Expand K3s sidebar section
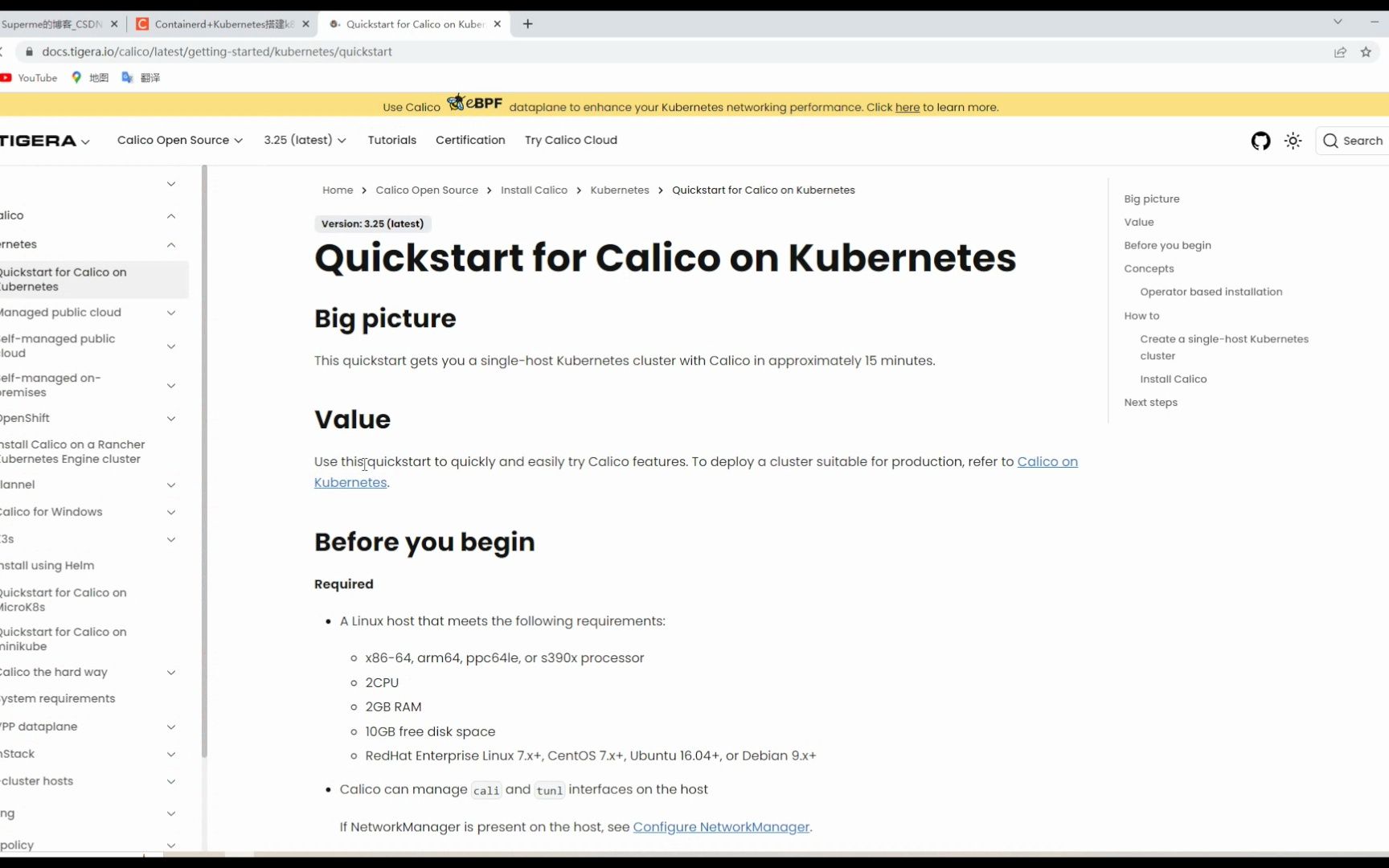This screenshot has width=1389, height=868. (171, 539)
